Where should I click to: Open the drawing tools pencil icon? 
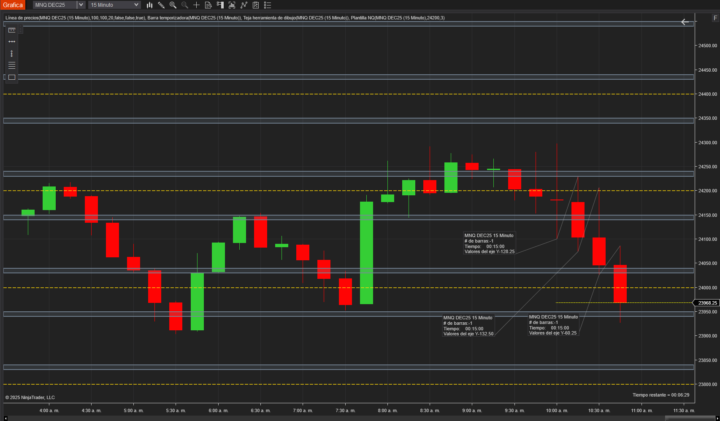pyautogui.click(x=161, y=5)
